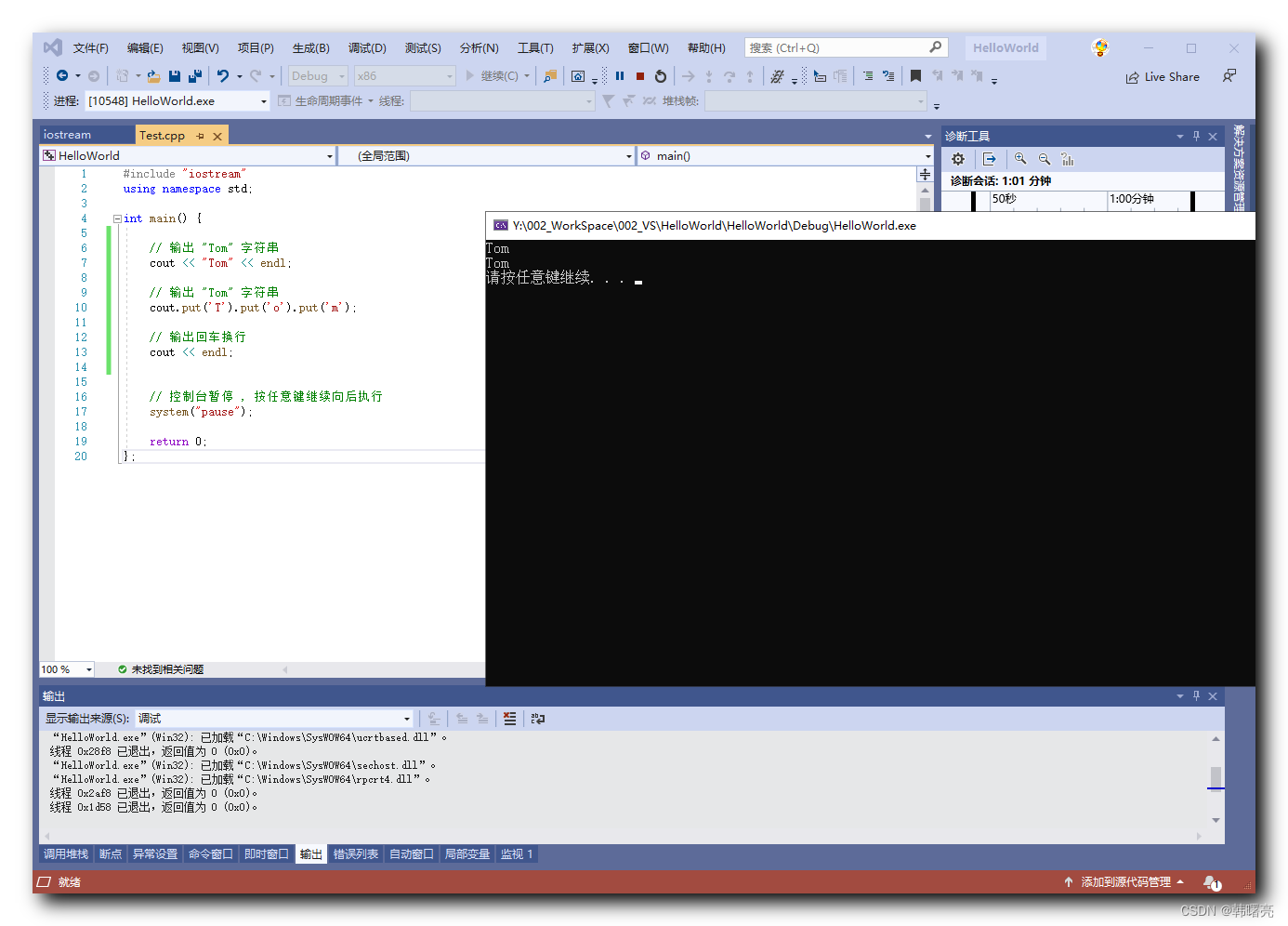Click the 'No issues found' status indicator
1288x926 pixels.
point(161,669)
